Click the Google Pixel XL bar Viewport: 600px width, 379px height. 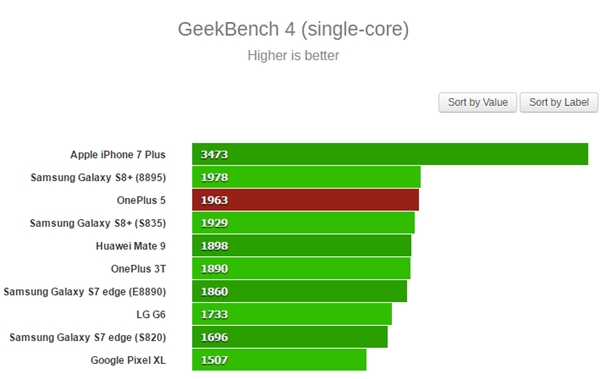coord(279,360)
